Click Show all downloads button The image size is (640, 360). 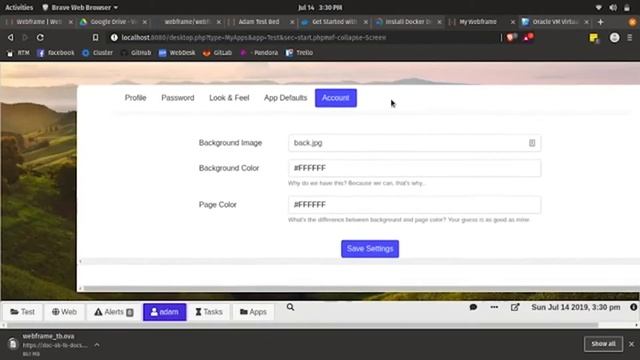point(603,344)
